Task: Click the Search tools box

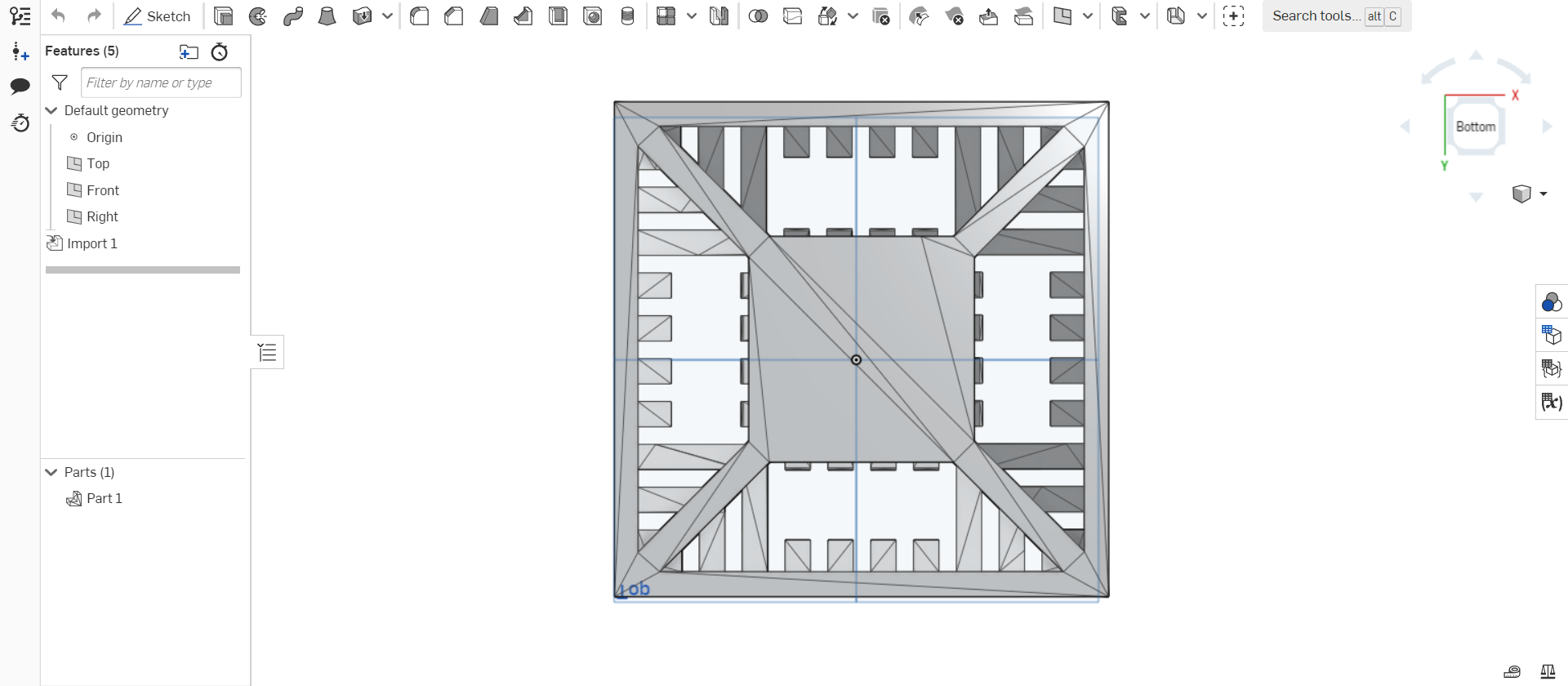Action: [x=1337, y=16]
